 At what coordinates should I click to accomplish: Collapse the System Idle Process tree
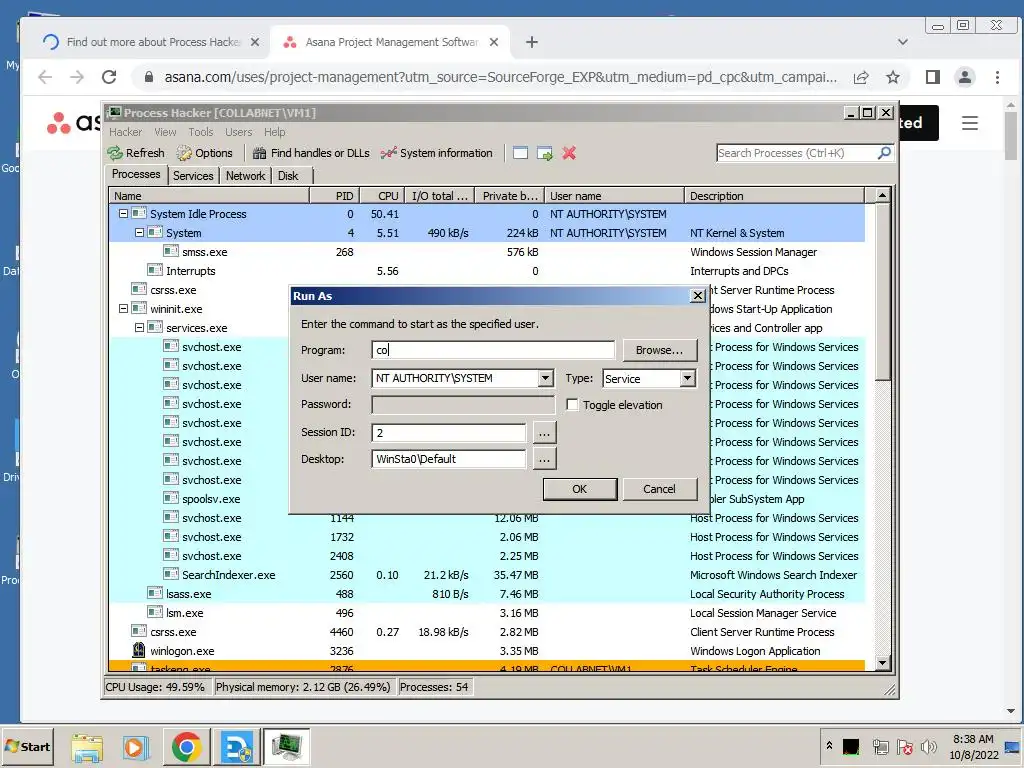point(123,214)
